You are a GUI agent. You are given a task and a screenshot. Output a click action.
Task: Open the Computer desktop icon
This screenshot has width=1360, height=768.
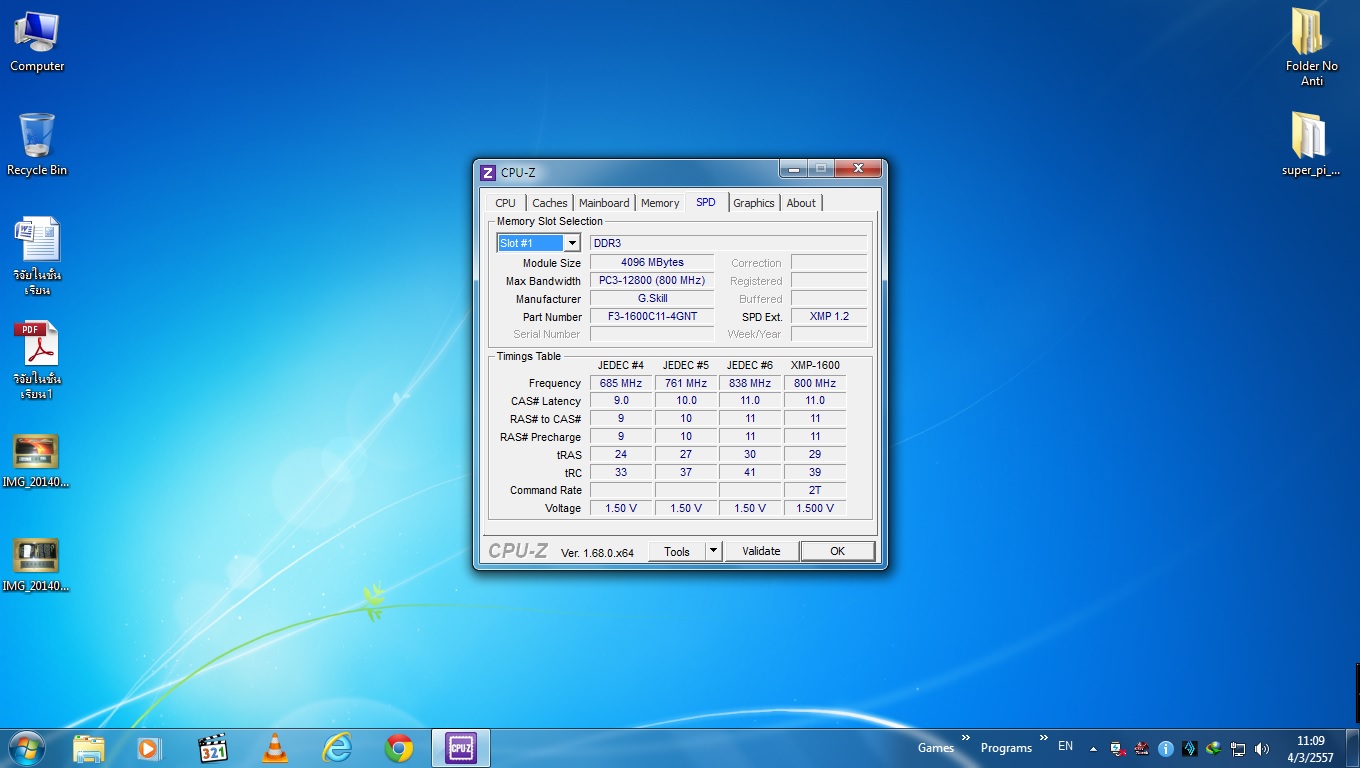pos(37,41)
